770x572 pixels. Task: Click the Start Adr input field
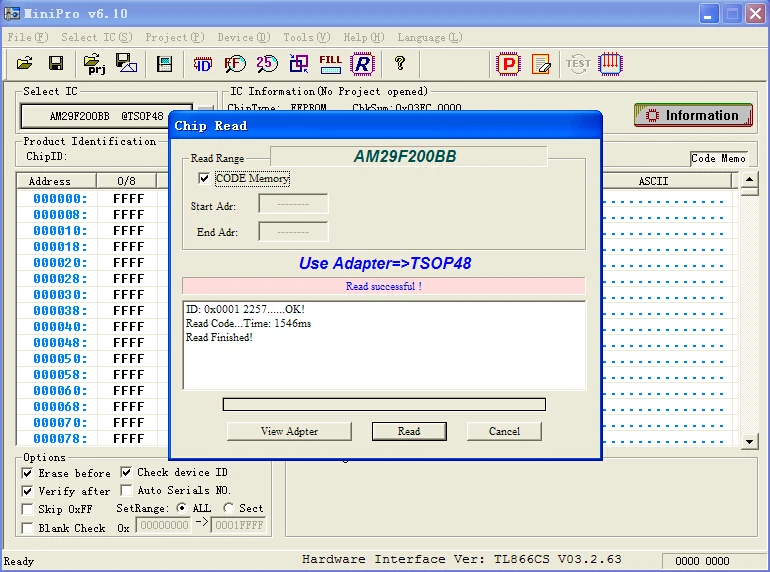(293, 204)
